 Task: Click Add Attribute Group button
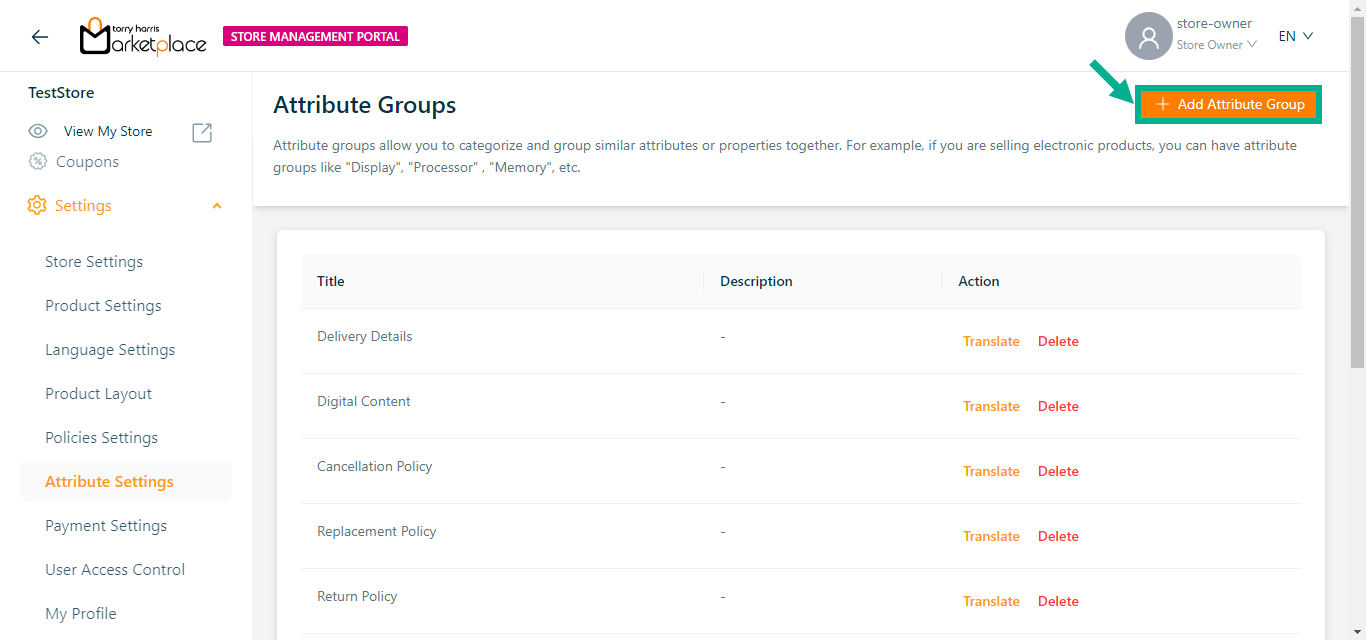(x=1229, y=104)
